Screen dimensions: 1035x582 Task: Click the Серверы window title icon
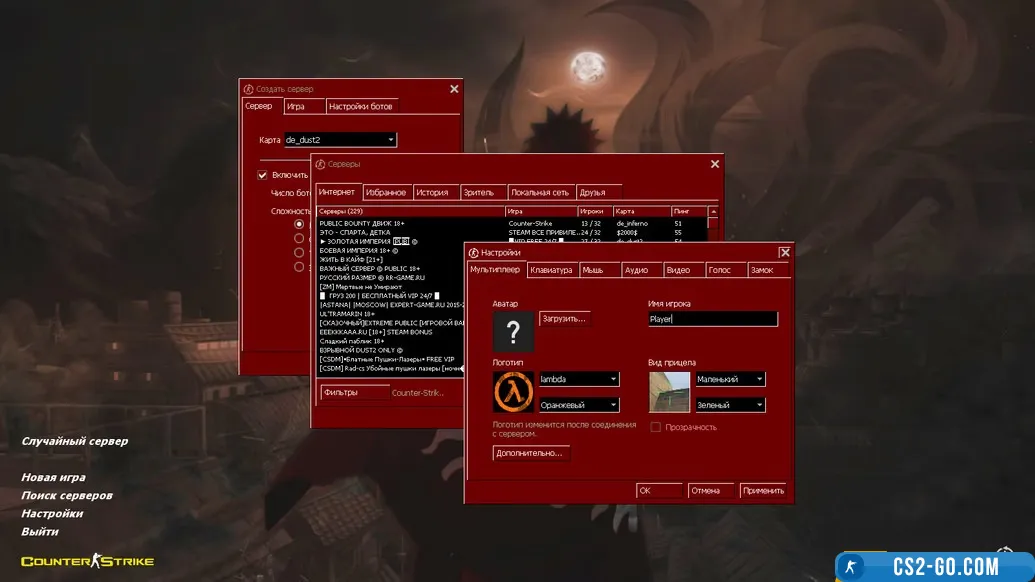click(320, 164)
